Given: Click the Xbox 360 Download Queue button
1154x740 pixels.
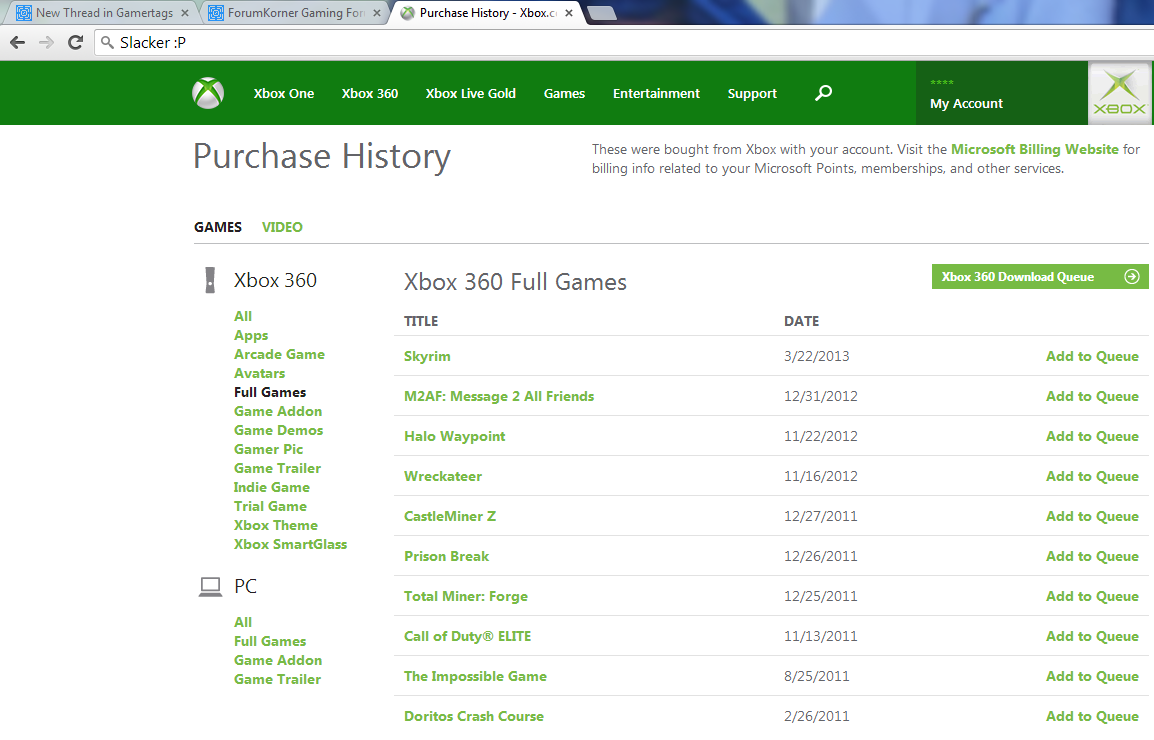Looking at the screenshot, I should pos(1040,277).
